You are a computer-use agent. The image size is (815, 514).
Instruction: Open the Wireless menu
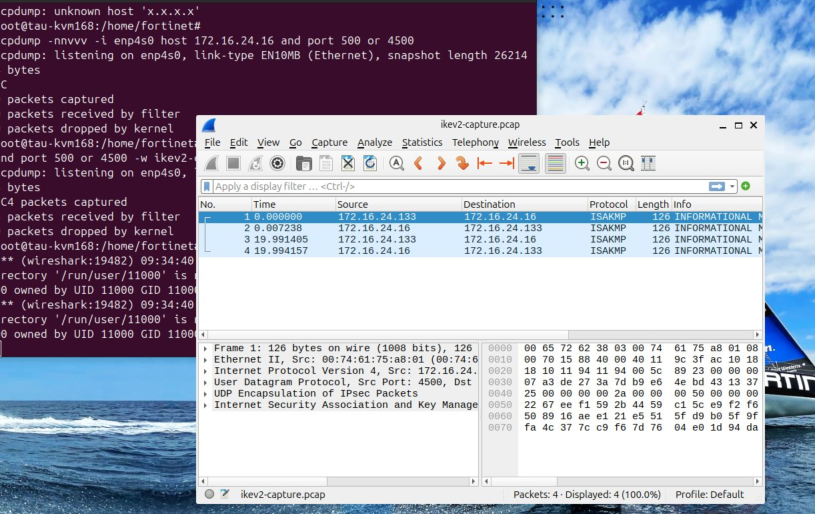tap(527, 142)
